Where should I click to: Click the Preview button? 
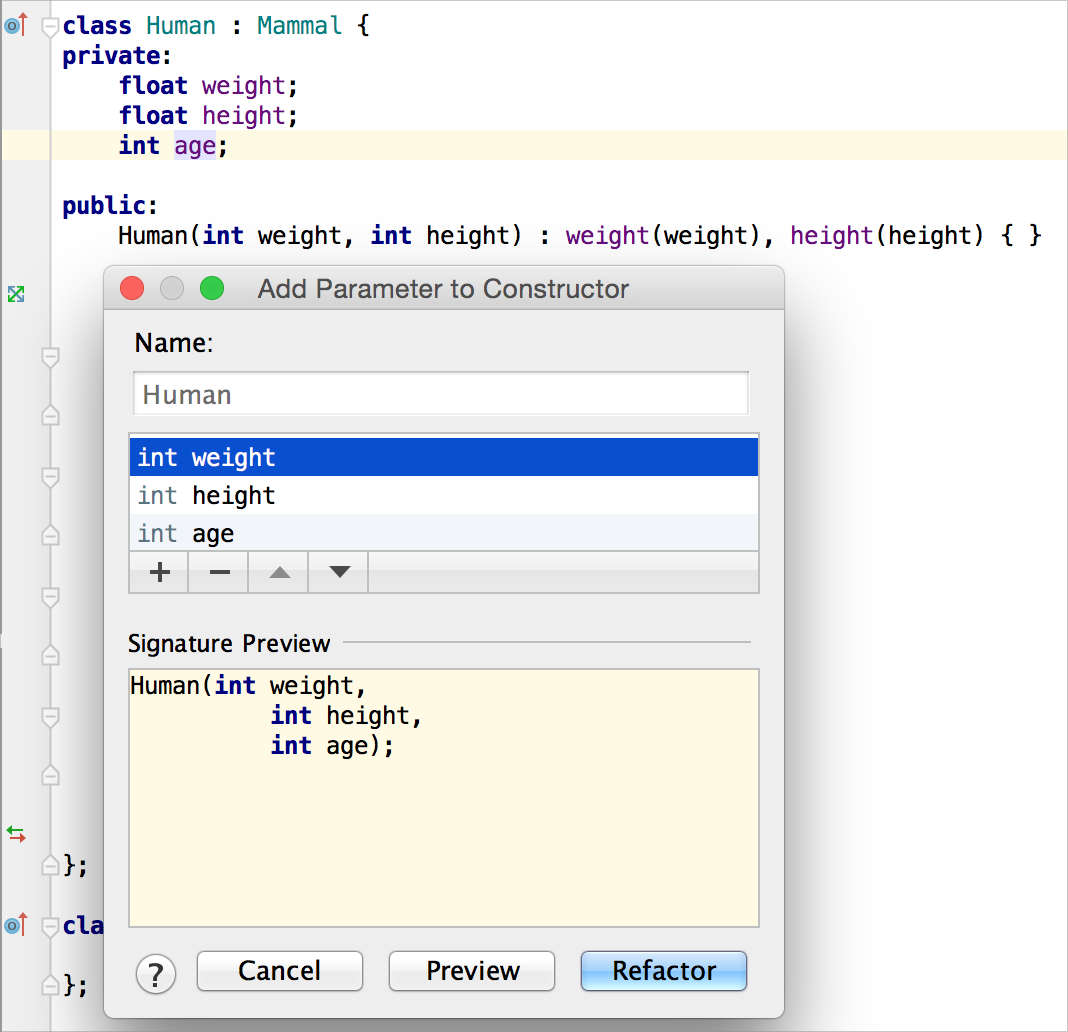click(x=472, y=971)
